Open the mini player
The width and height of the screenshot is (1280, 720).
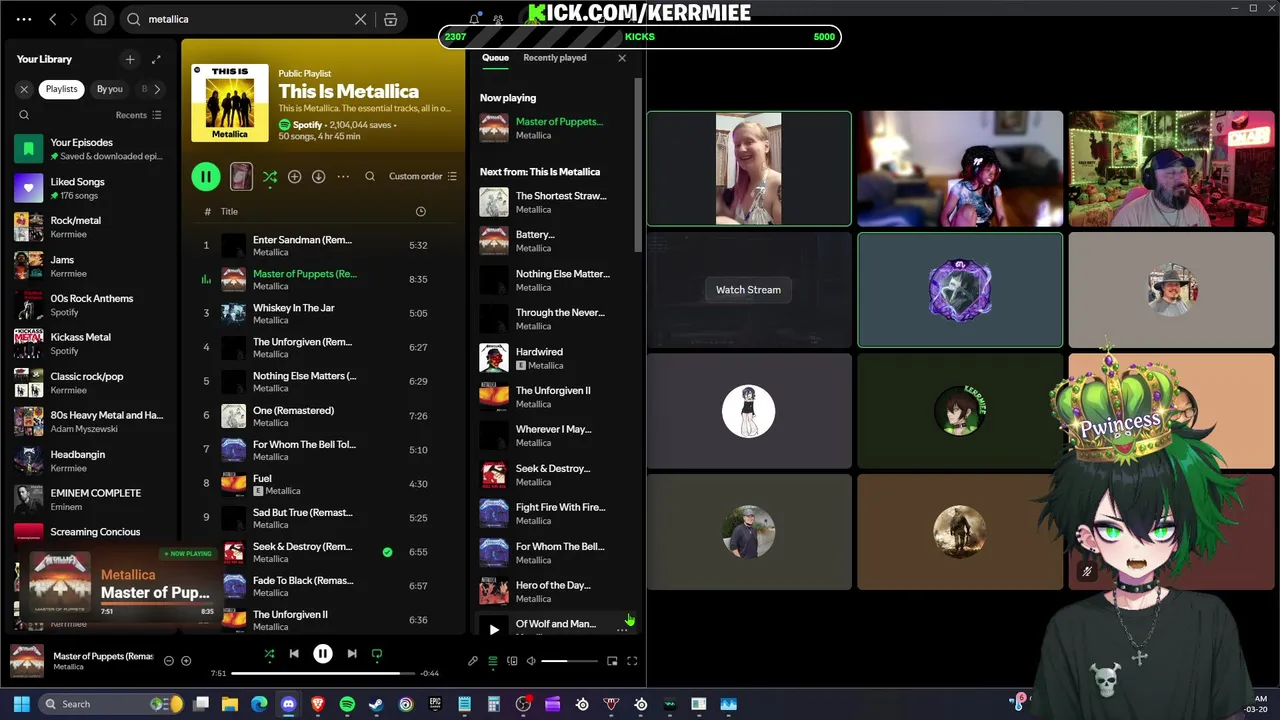612,661
